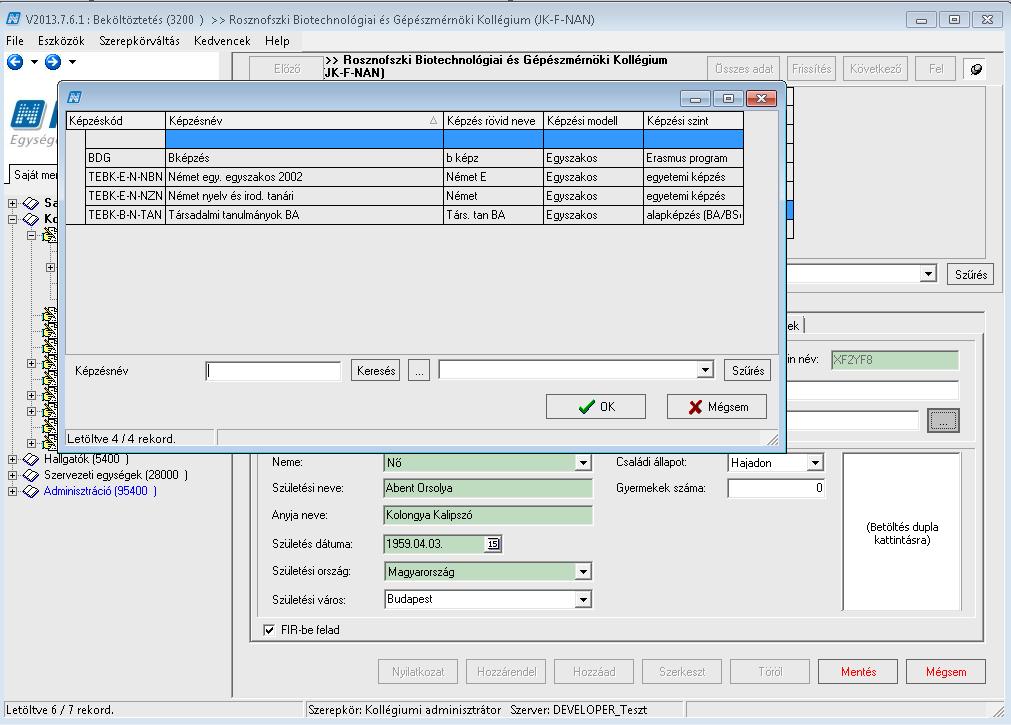Viewport: 1011px width, 725px height.
Task: Open the calendar picker for Születés dátuma
Action: [x=493, y=544]
